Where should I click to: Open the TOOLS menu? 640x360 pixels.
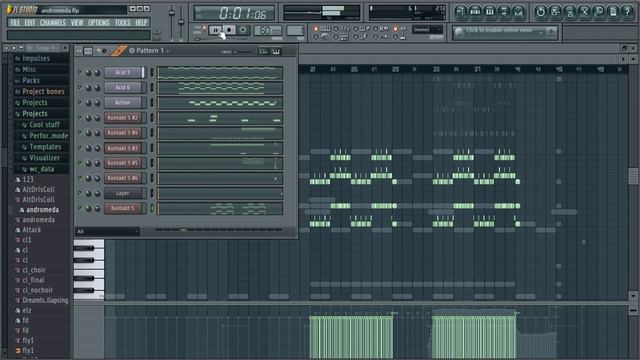click(122, 23)
